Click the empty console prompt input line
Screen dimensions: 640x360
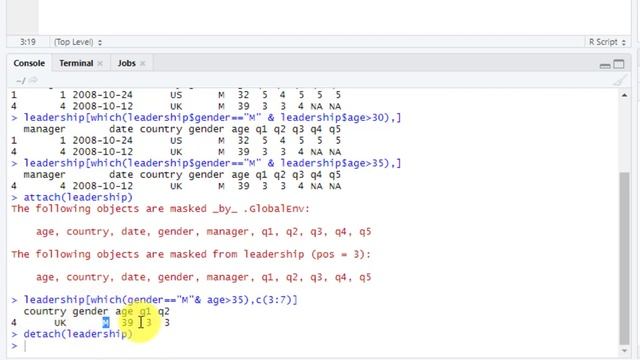pos(314,346)
